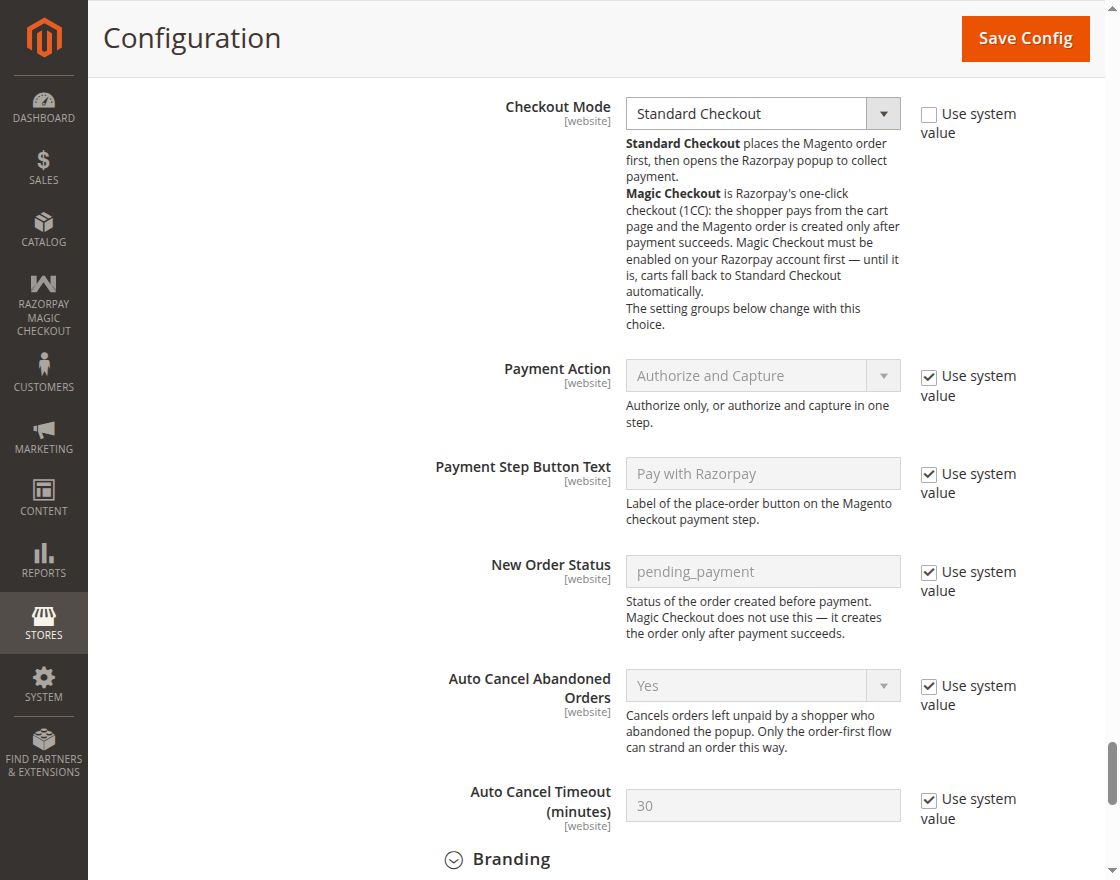The image size is (1120, 880).
Task: Uncheck Use system value for Auto Cancel Abandoned Orders
Action: click(929, 686)
